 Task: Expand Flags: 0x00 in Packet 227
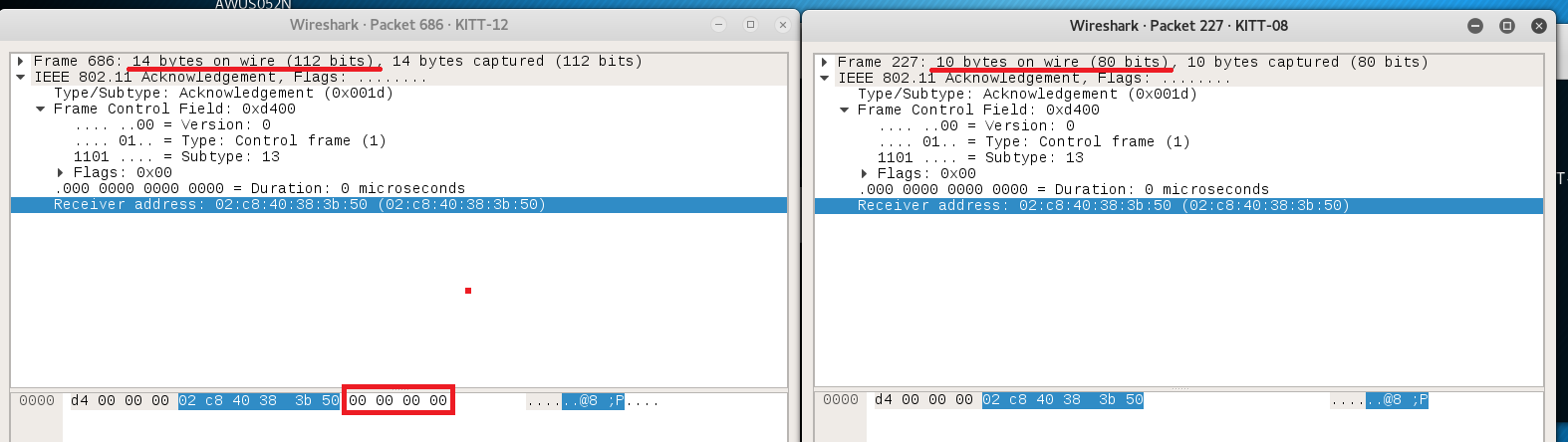coord(865,174)
